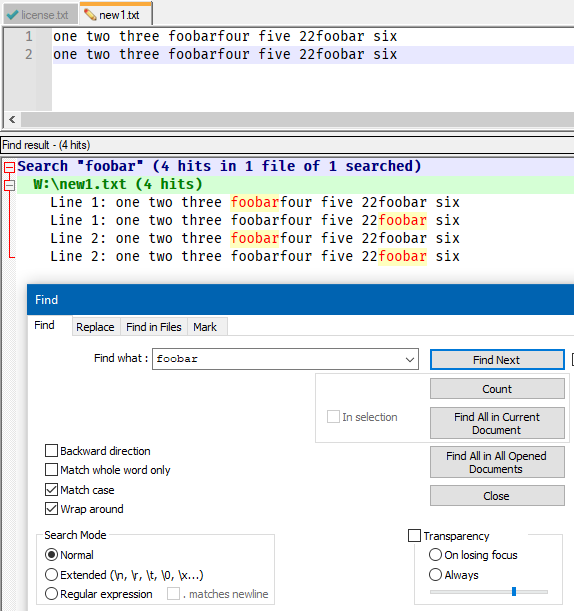Image resolution: width=574 pixels, height=611 pixels.
Task: Click the editor's scroll left arrow
Action: pyautogui.click(x=12, y=119)
